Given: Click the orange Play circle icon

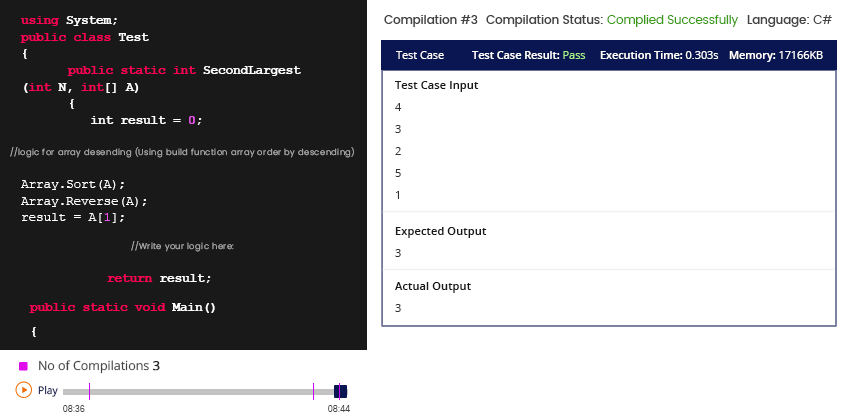Looking at the screenshot, I should click(x=23, y=390).
